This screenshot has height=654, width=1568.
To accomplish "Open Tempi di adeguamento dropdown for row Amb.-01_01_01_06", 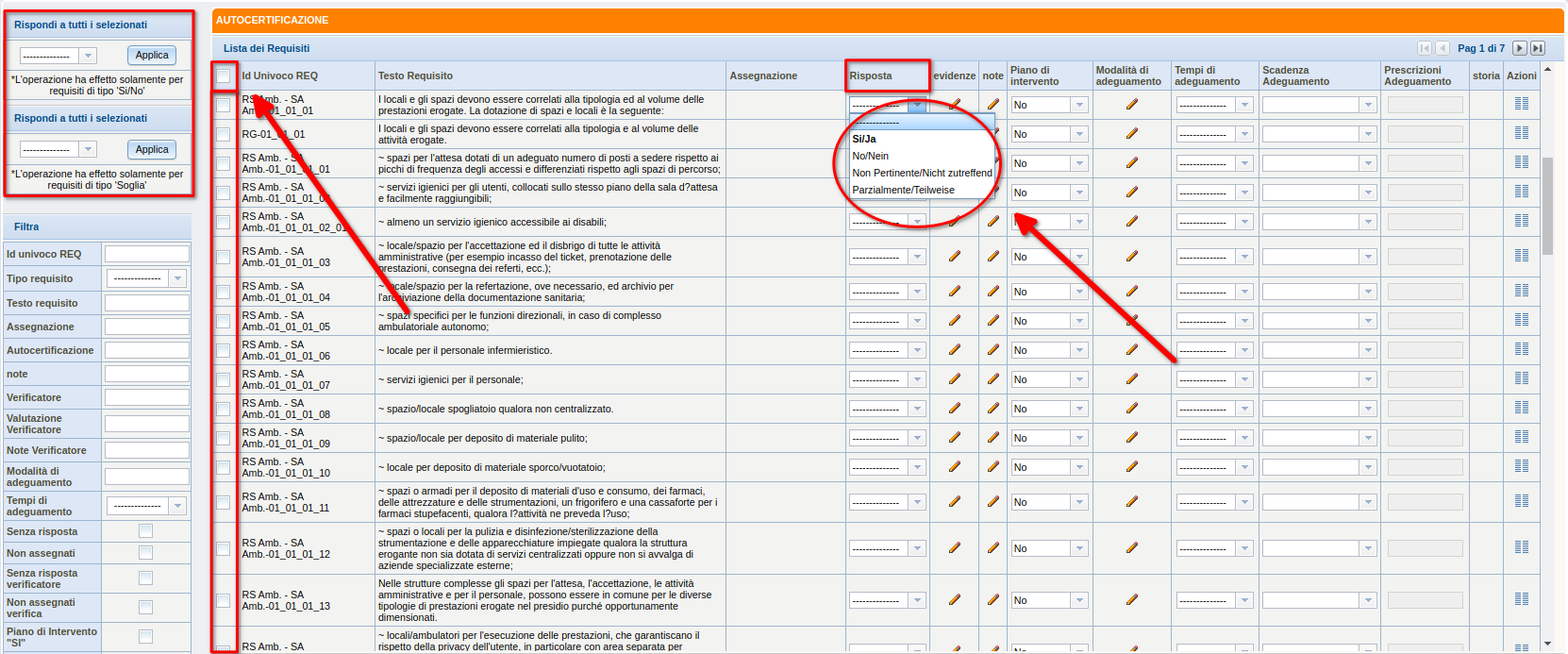I will coord(1214,350).
